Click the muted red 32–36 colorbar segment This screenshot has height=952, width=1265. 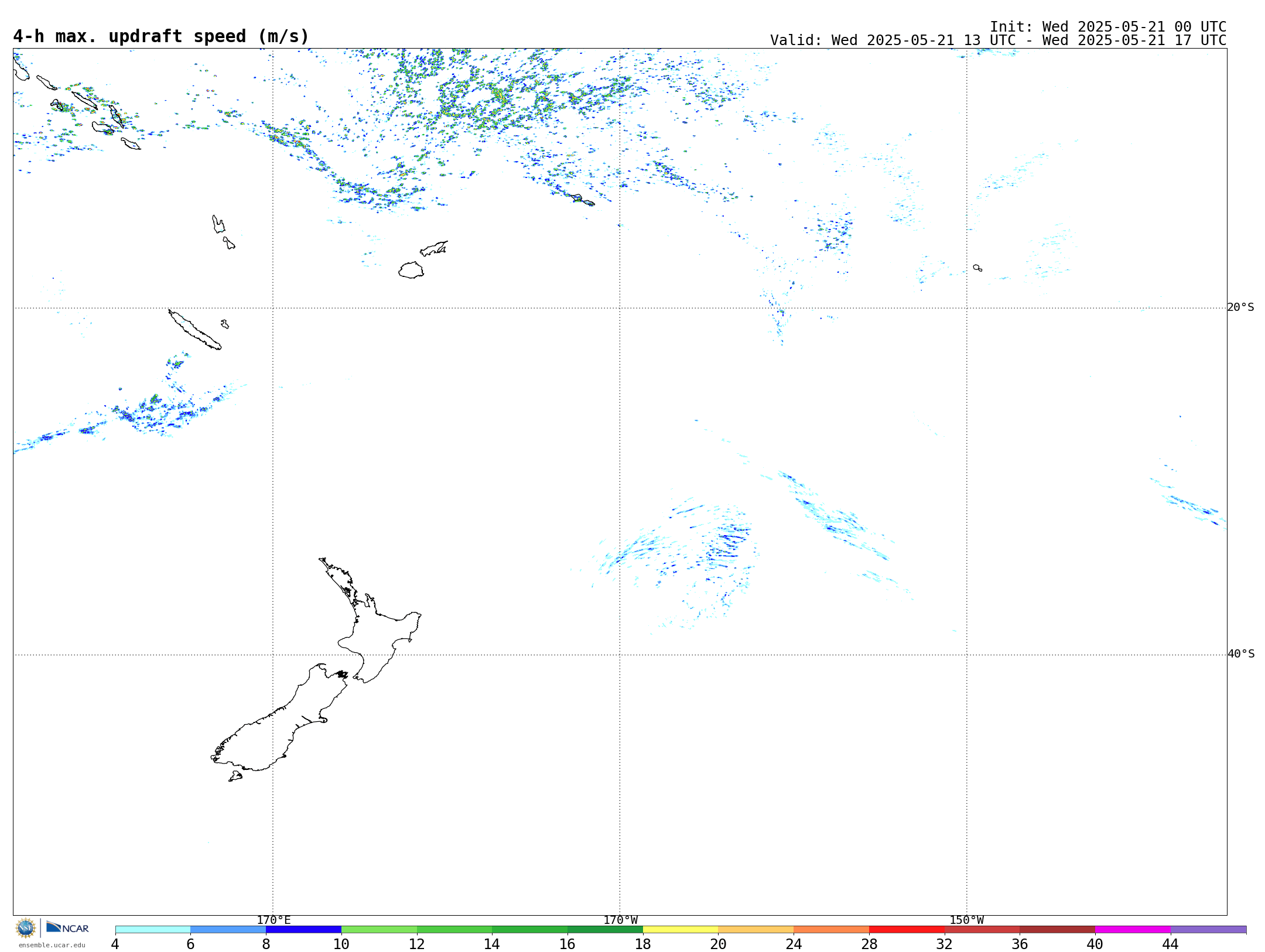point(982,930)
